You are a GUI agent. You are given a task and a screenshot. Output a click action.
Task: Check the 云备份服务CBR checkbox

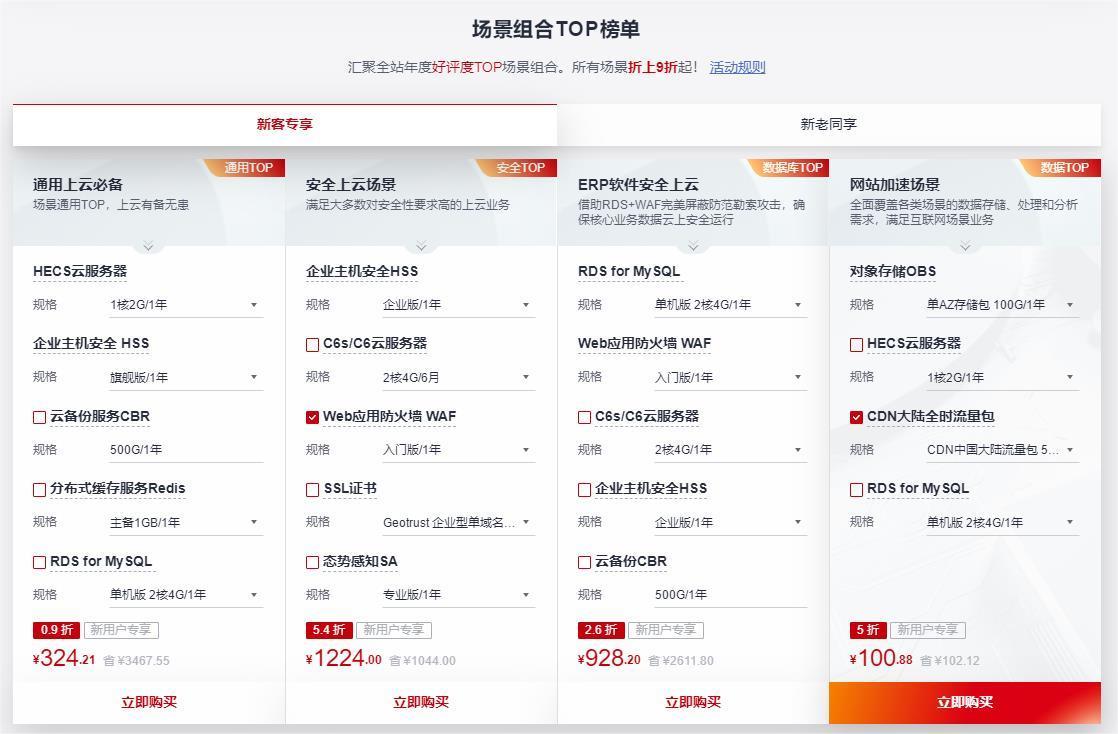coord(39,417)
